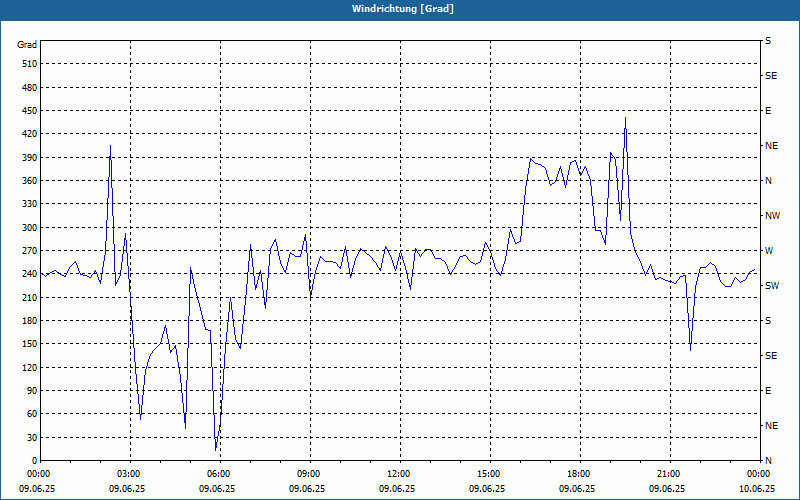Select the E compass label level with 90
The width and height of the screenshot is (800, 500).
768,391
